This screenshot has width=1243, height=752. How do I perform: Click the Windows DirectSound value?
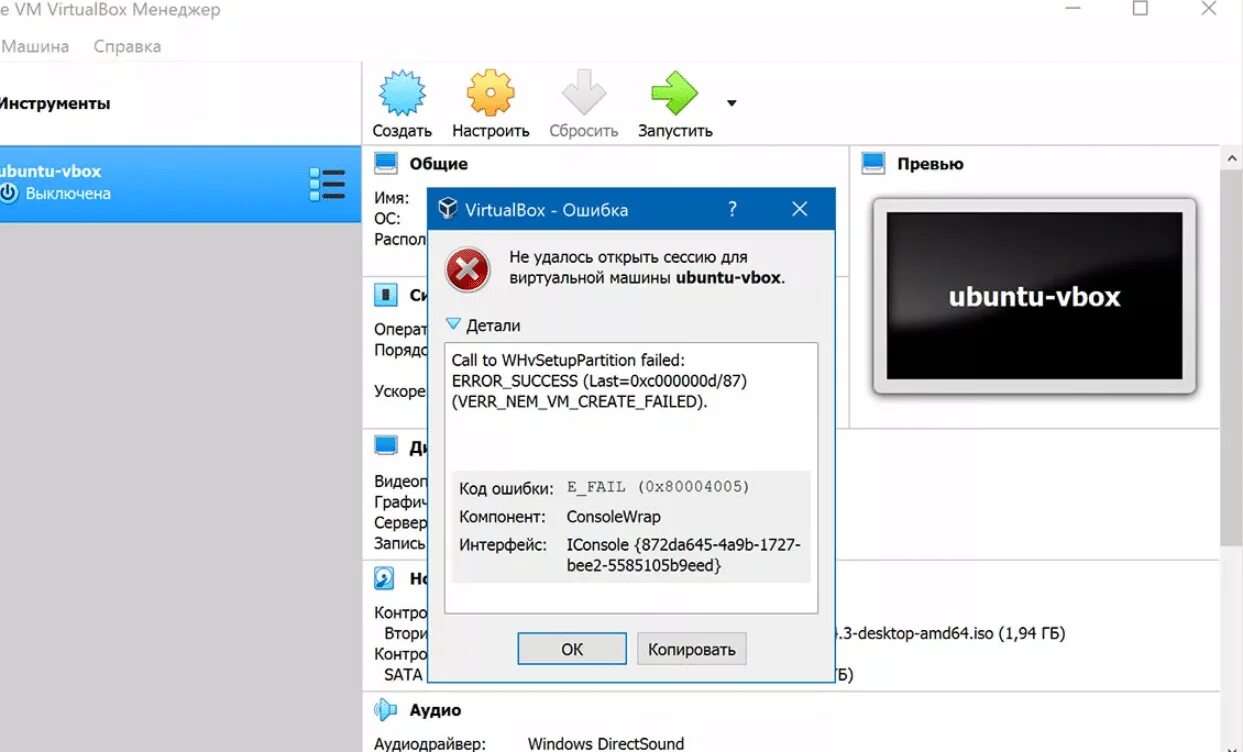(606, 744)
